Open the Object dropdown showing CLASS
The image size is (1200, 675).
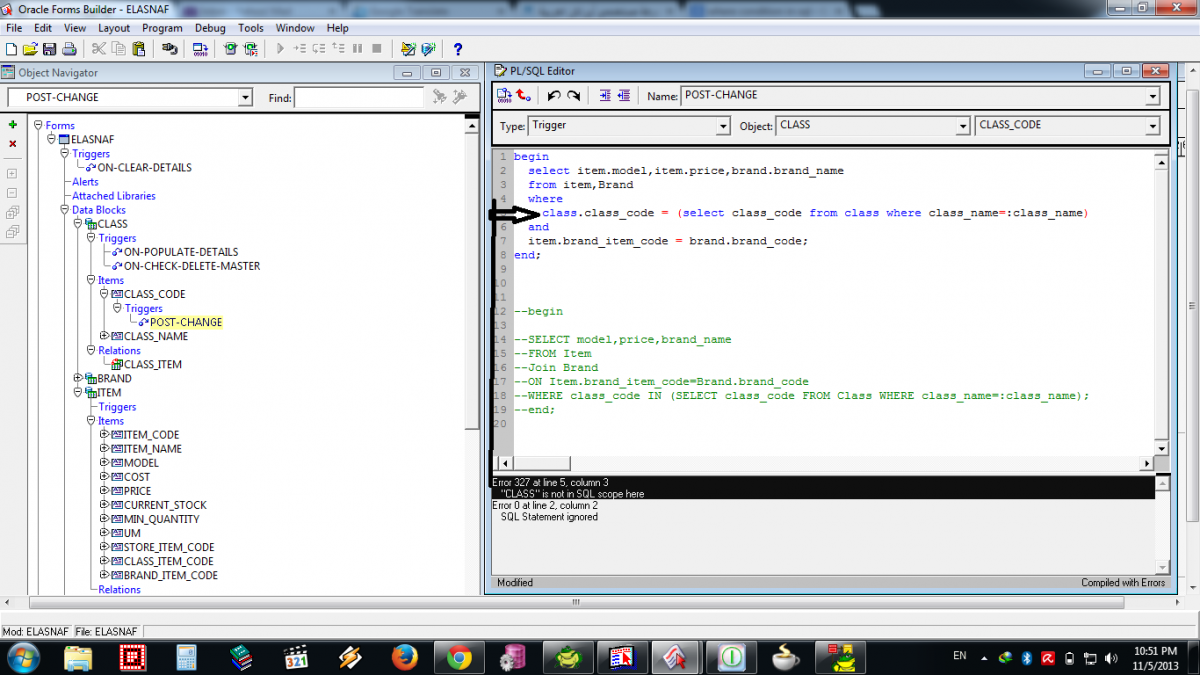pyautogui.click(x=963, y=126)
